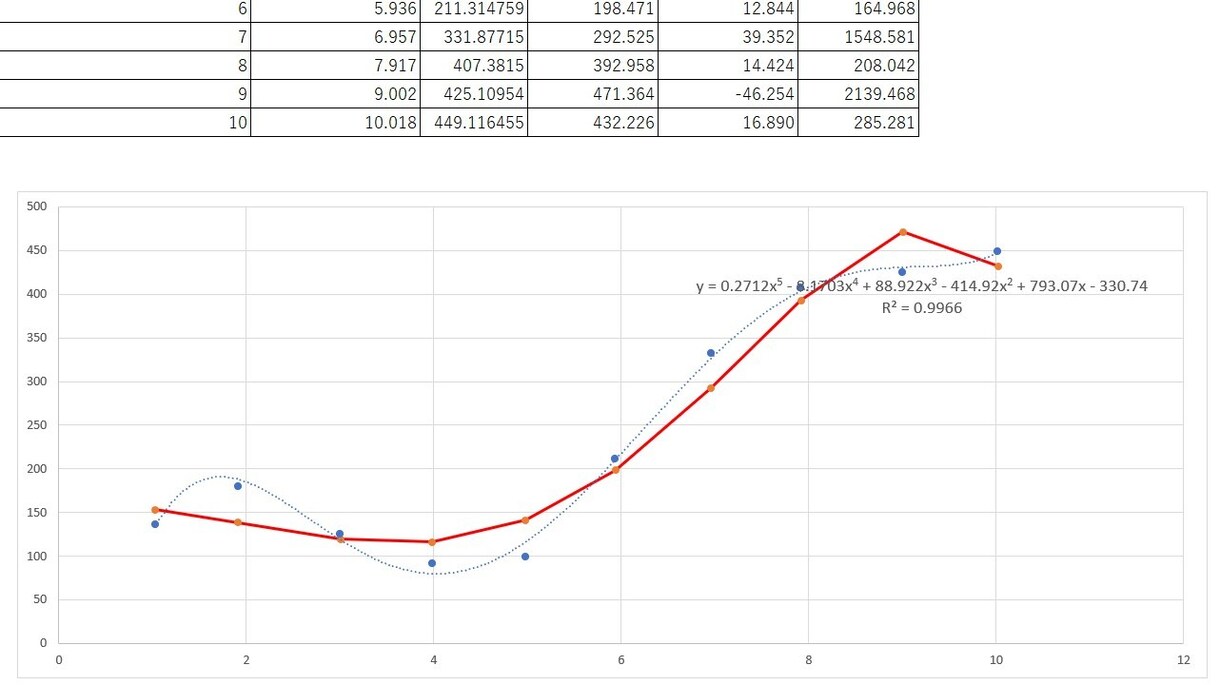Select the cell containing 6.957

(335, 38)
